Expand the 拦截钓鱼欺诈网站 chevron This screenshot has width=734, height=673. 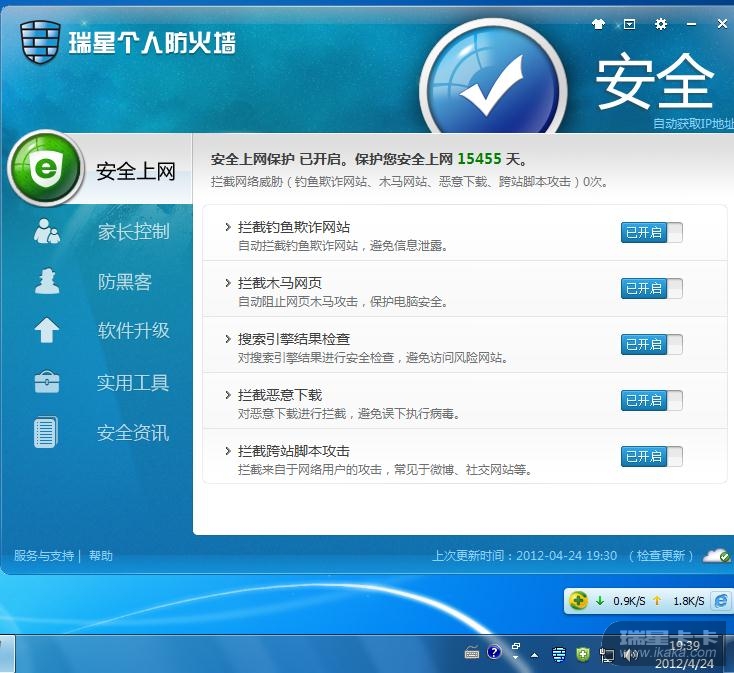coord(228,227)
